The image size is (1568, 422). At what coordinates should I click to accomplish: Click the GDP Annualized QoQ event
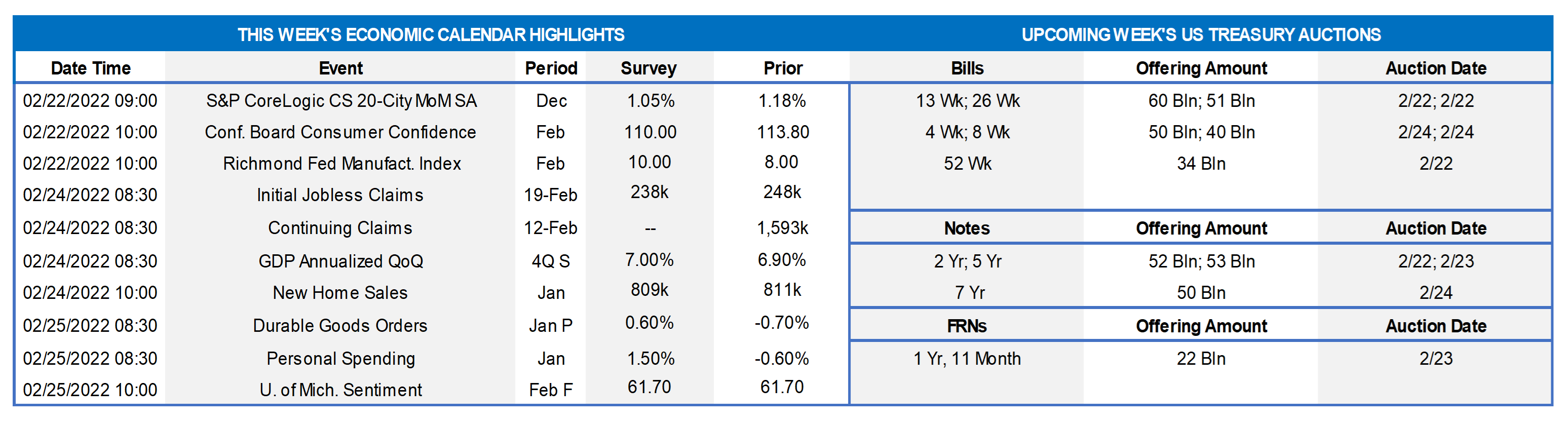pos(340,261)
